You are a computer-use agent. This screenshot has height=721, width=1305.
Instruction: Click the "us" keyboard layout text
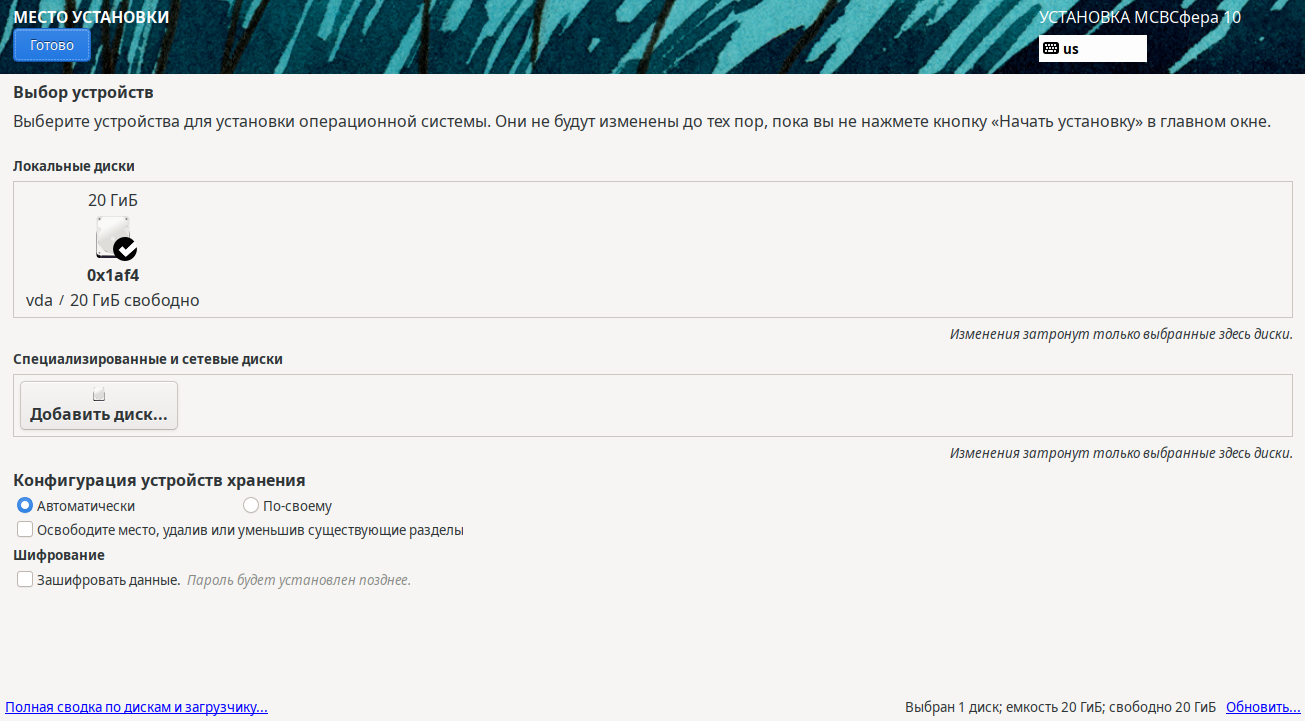tap(1071, 48)
